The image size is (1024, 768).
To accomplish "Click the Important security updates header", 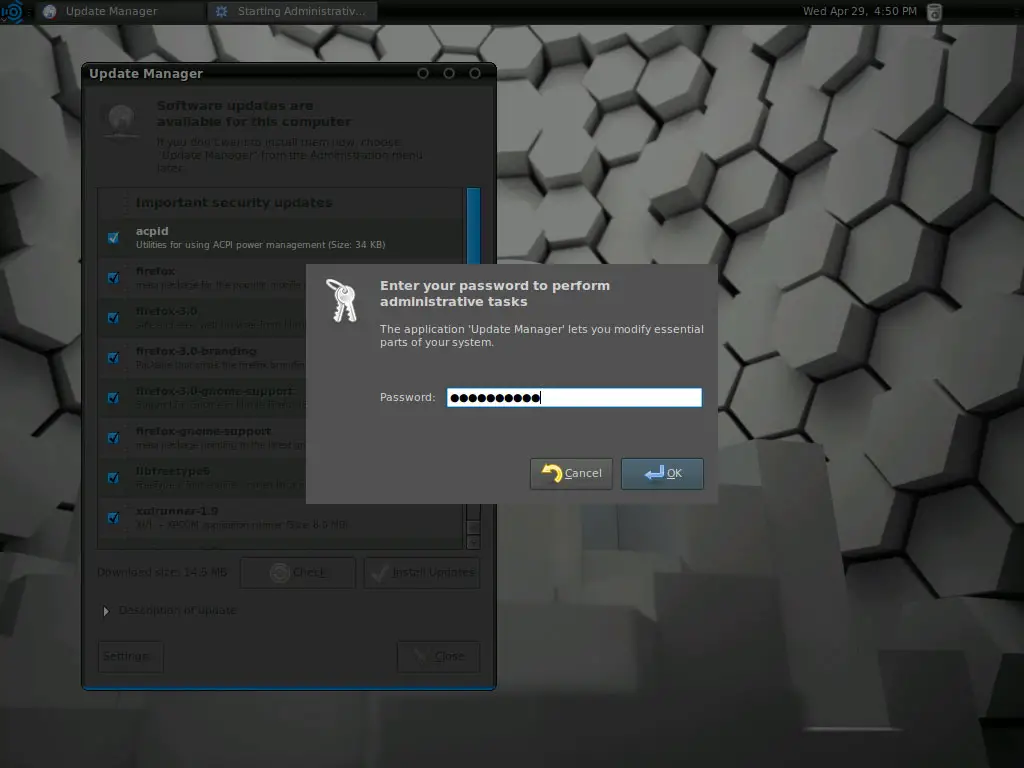I will pyautogui.click(x=234, y=202).
